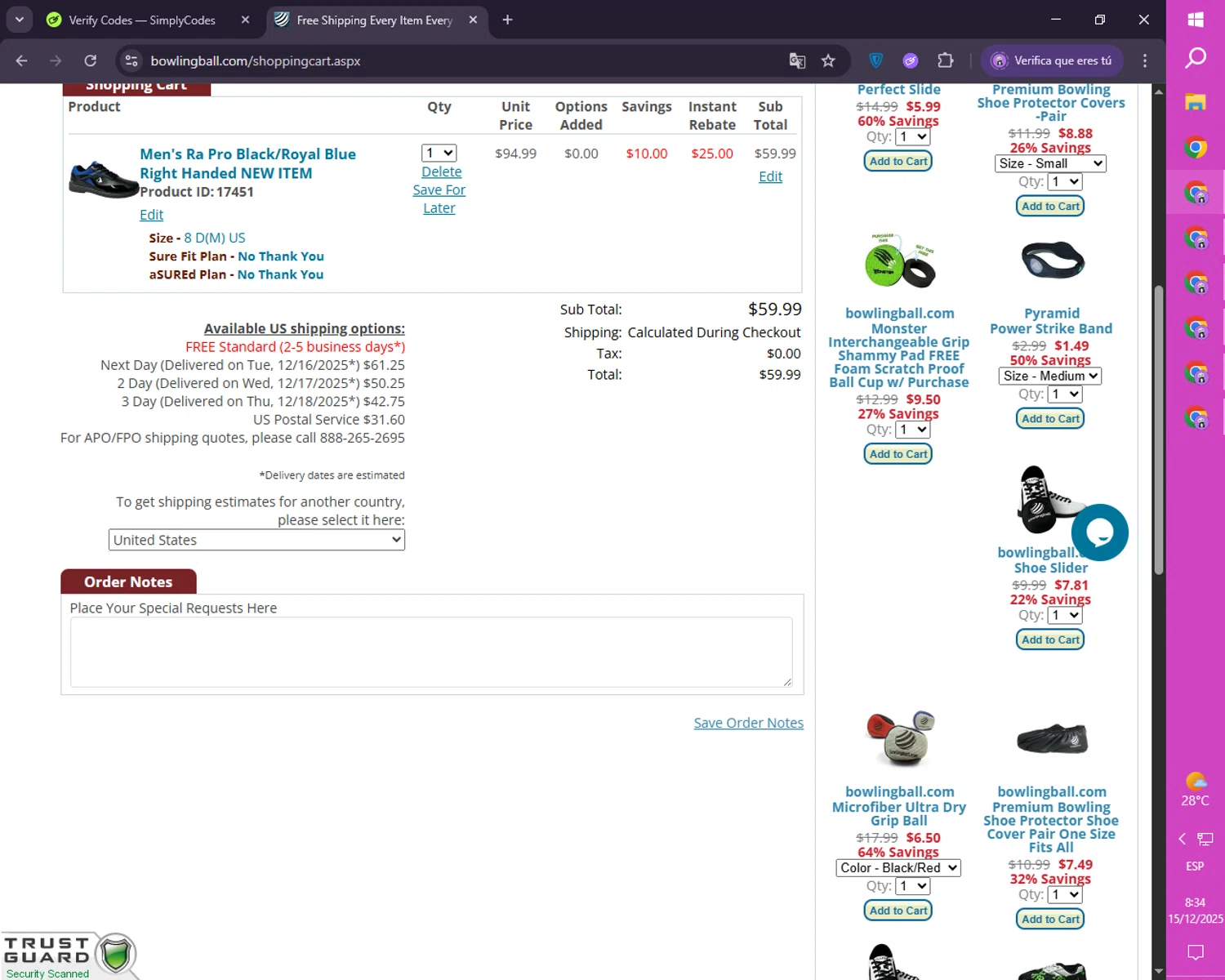Add Premium Shoe Protector Covers Pair to cart
Screen dimensions: 1225x980
[x=1050, y=206]
